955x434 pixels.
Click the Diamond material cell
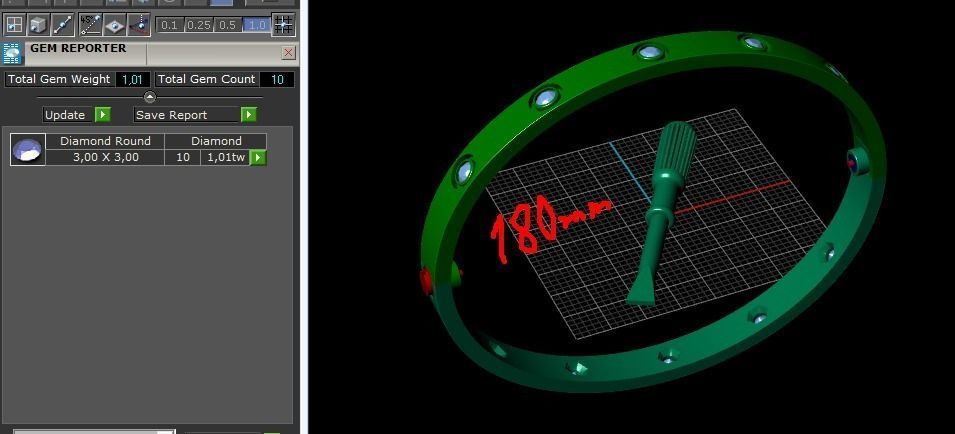click(x=216, y=141)
